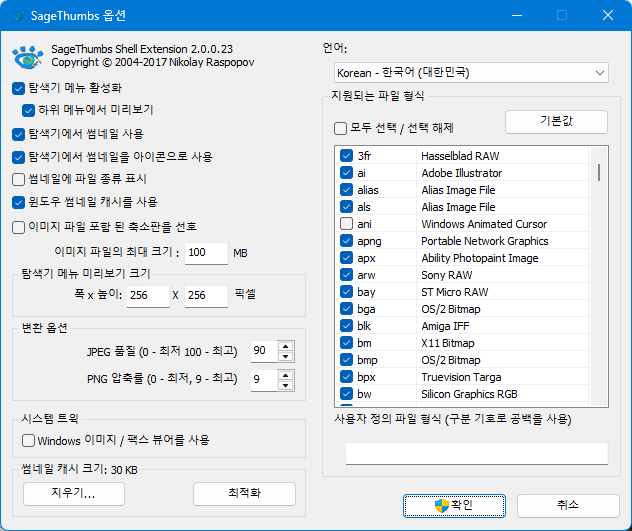Uncheck 탐색기 메뉴 활성화 checkbox
The width and height of the screenshot is (632, 531).
click(19, 88)
